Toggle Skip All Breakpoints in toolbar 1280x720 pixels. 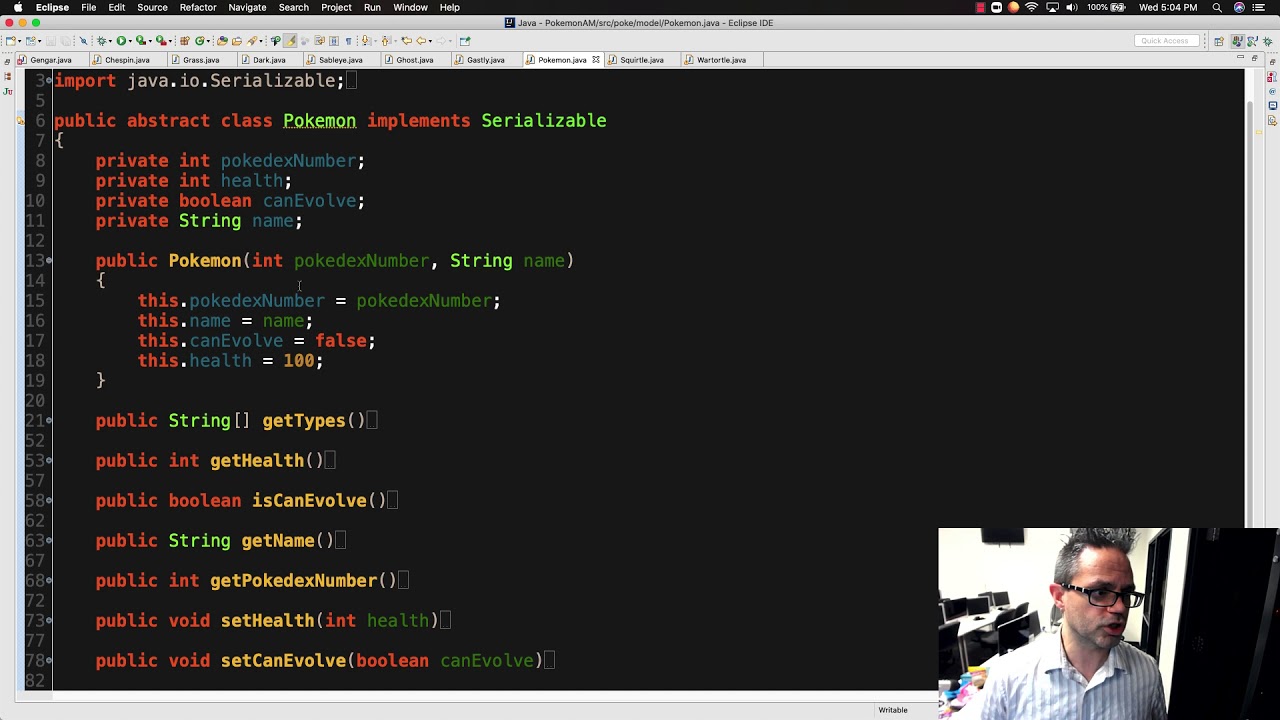[x=83, y=40]
